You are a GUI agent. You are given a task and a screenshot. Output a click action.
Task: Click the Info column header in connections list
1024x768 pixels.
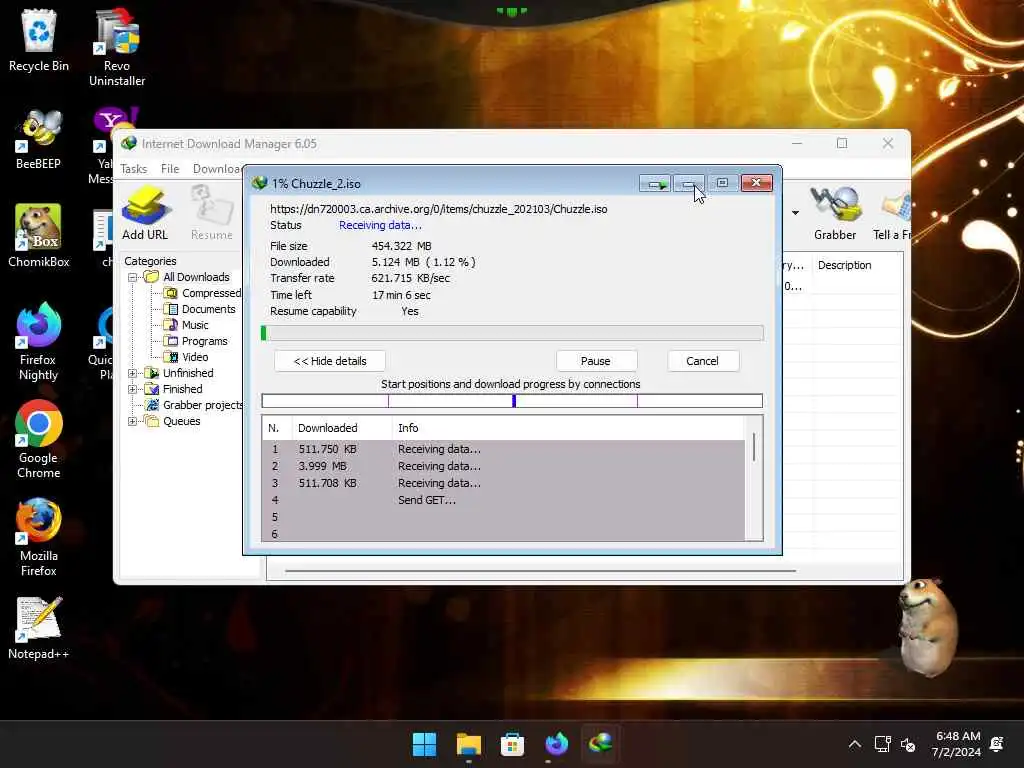pos(568,428)
